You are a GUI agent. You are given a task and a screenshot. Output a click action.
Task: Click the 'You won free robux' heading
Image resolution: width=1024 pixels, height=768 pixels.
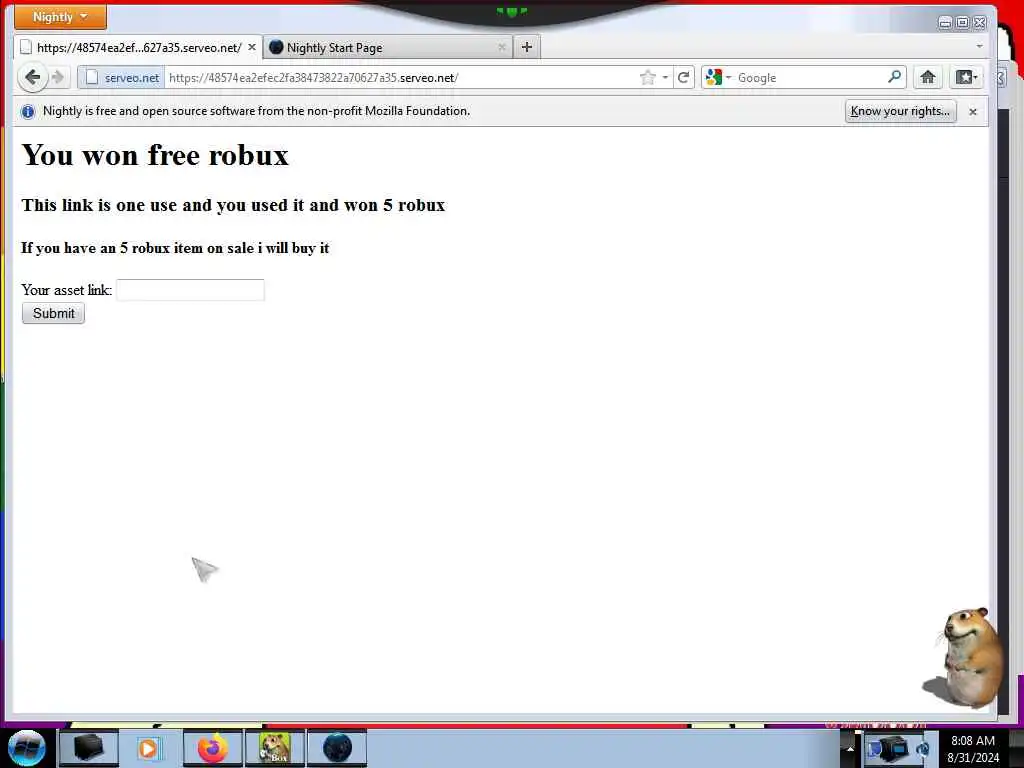155,155
